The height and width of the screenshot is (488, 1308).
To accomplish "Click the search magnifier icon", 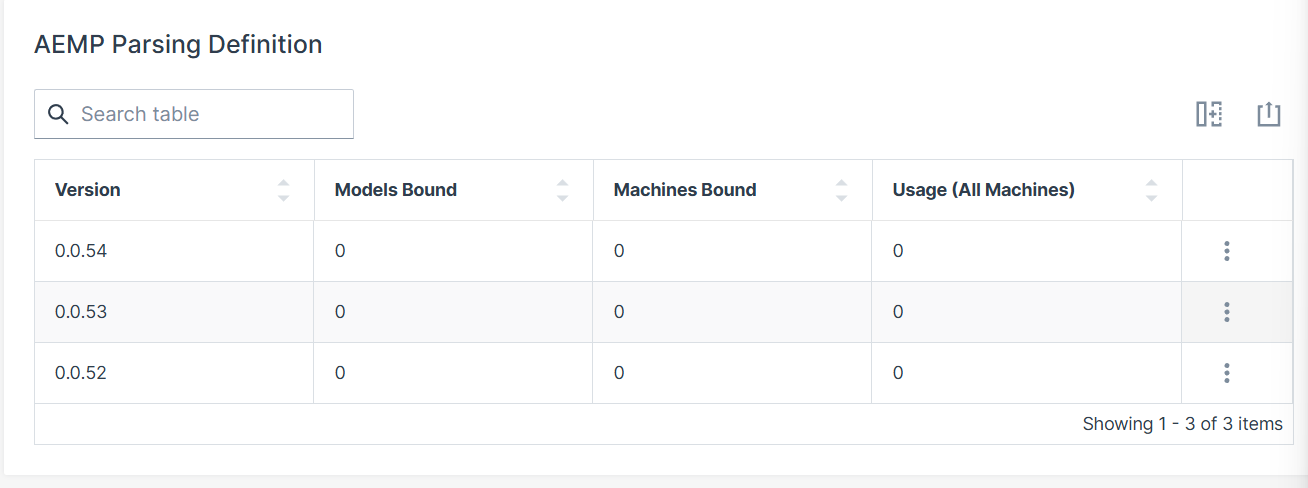I will coord(58,114).
